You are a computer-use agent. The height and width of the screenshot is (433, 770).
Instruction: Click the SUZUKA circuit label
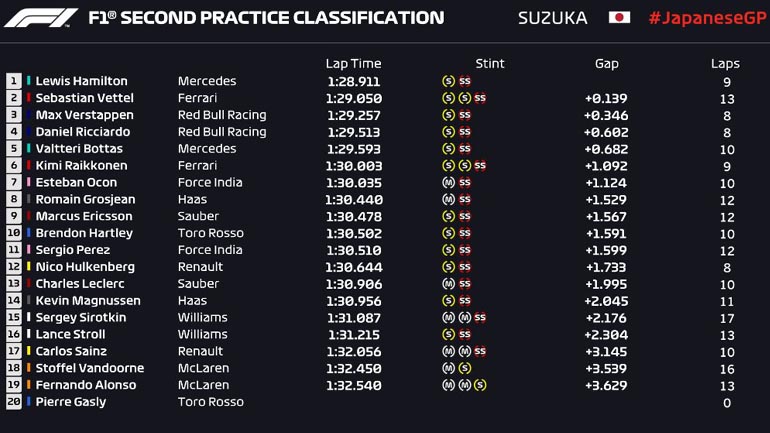tap(553, 18)
